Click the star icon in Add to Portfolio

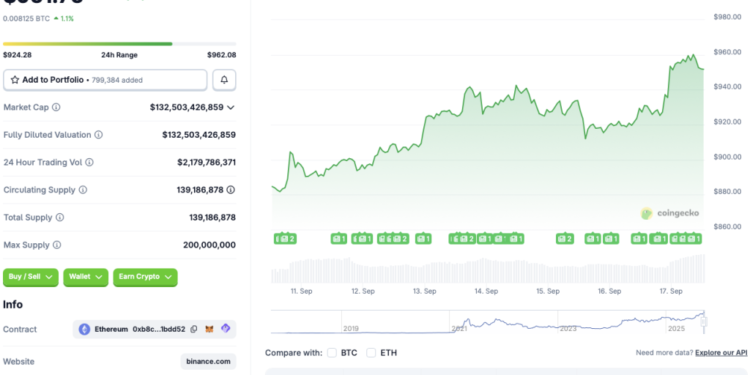point(15,80)
